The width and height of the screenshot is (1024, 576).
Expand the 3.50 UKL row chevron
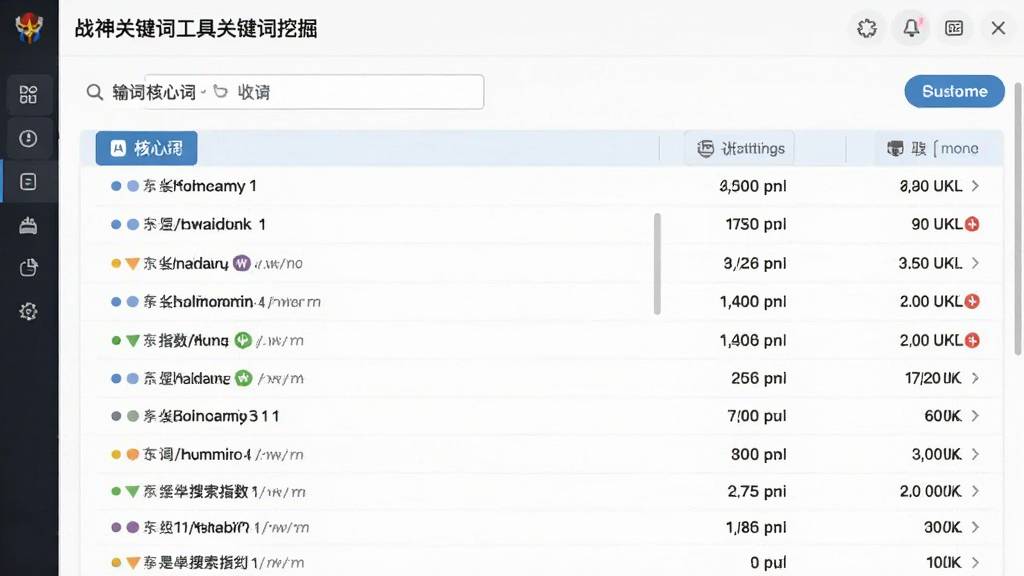tap(975, 263)
